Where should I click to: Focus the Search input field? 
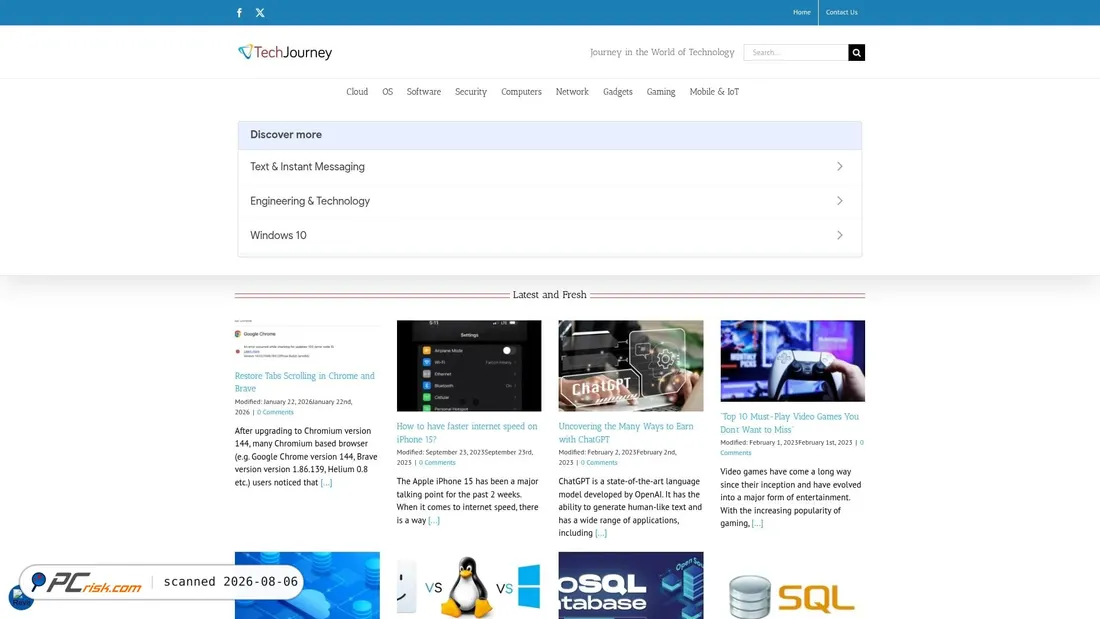796,53
